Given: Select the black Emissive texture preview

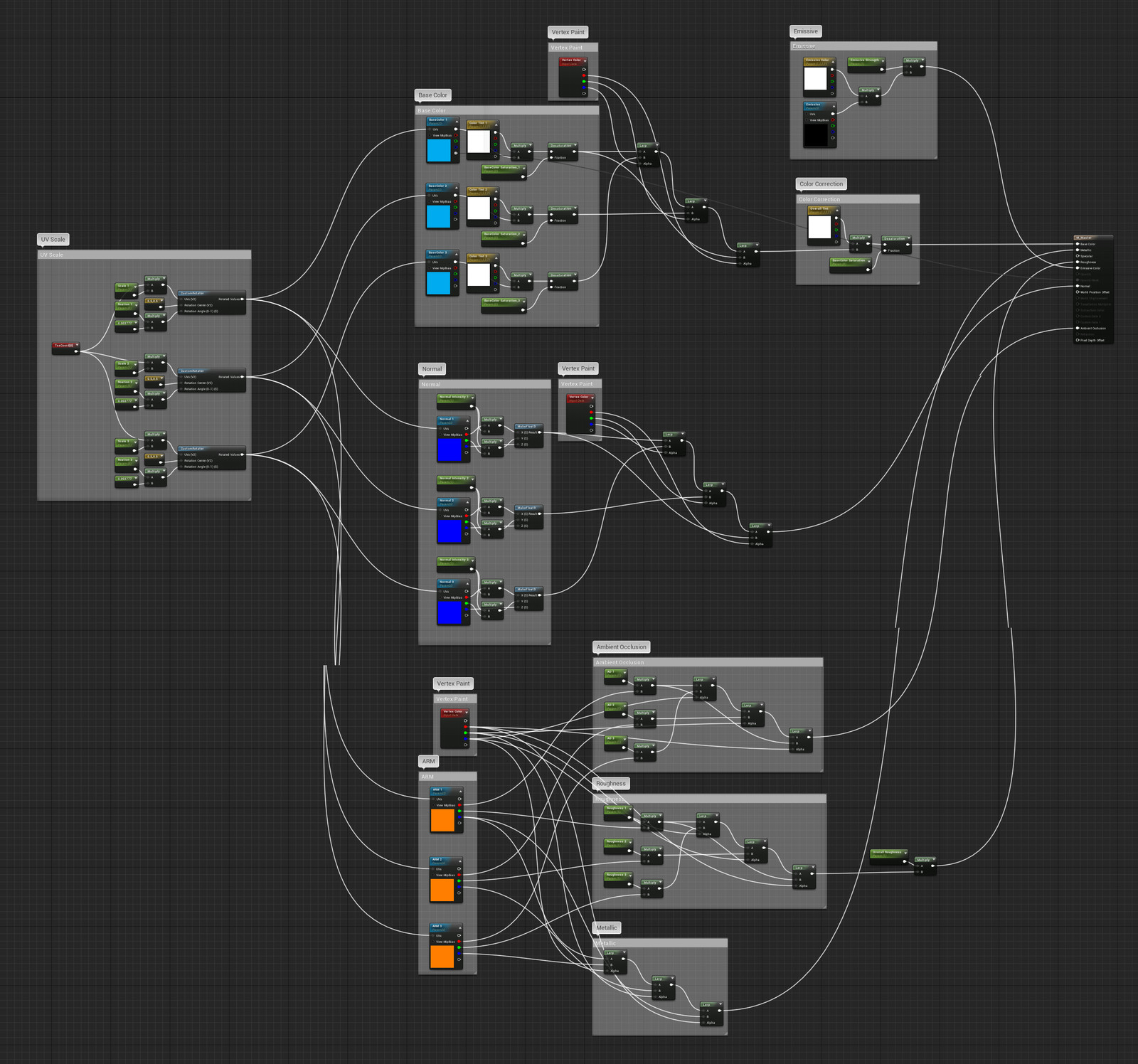Looking at the screenshot, I should tap(816, 136).
